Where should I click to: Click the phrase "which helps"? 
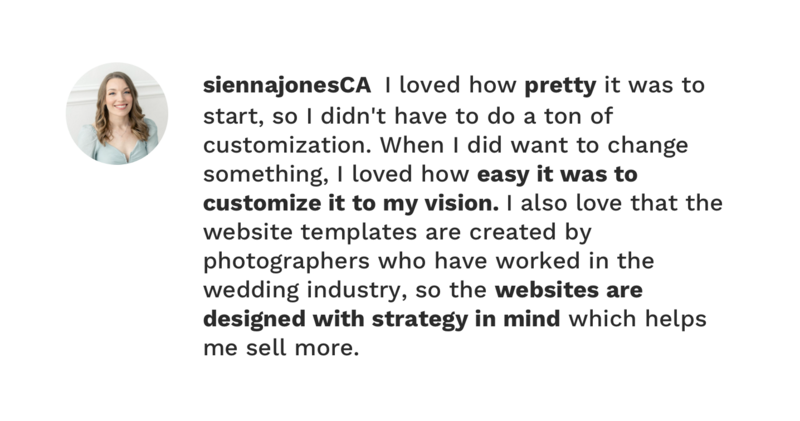(x=638, y=319)
